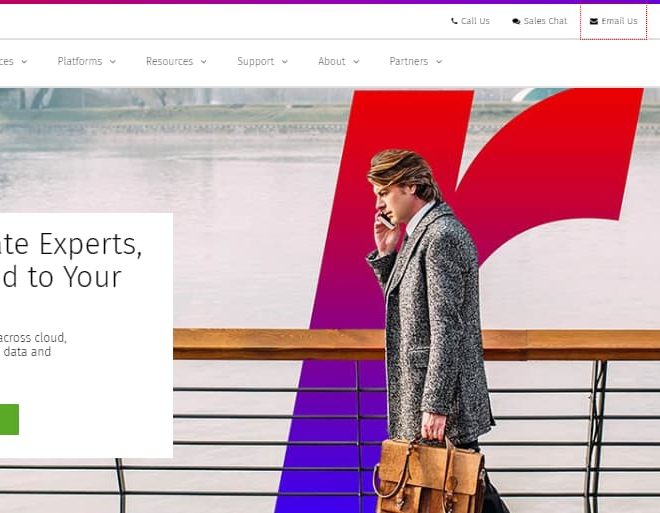
Task: Select the About navigation item
Action: pos(332,61)
